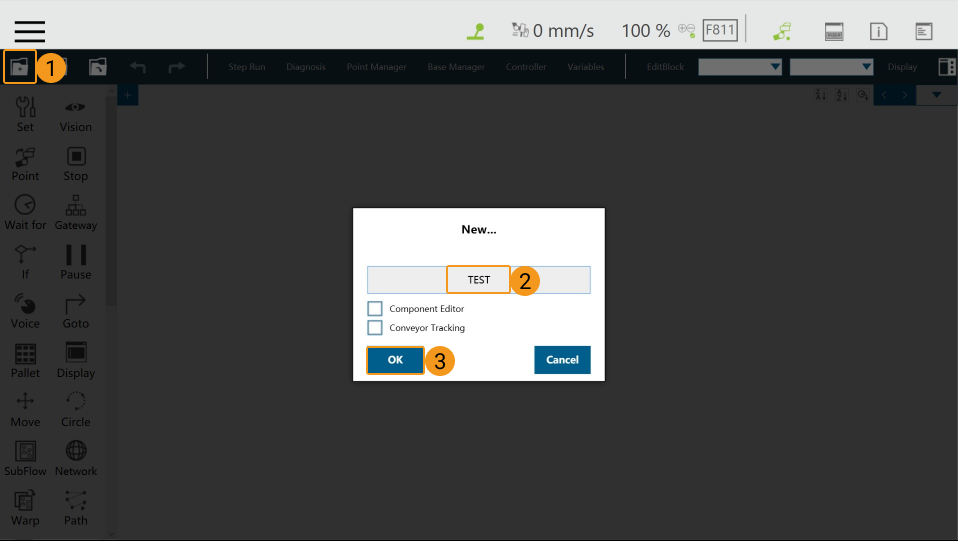Go to previous tab with left chevron

tap(884, 95)
